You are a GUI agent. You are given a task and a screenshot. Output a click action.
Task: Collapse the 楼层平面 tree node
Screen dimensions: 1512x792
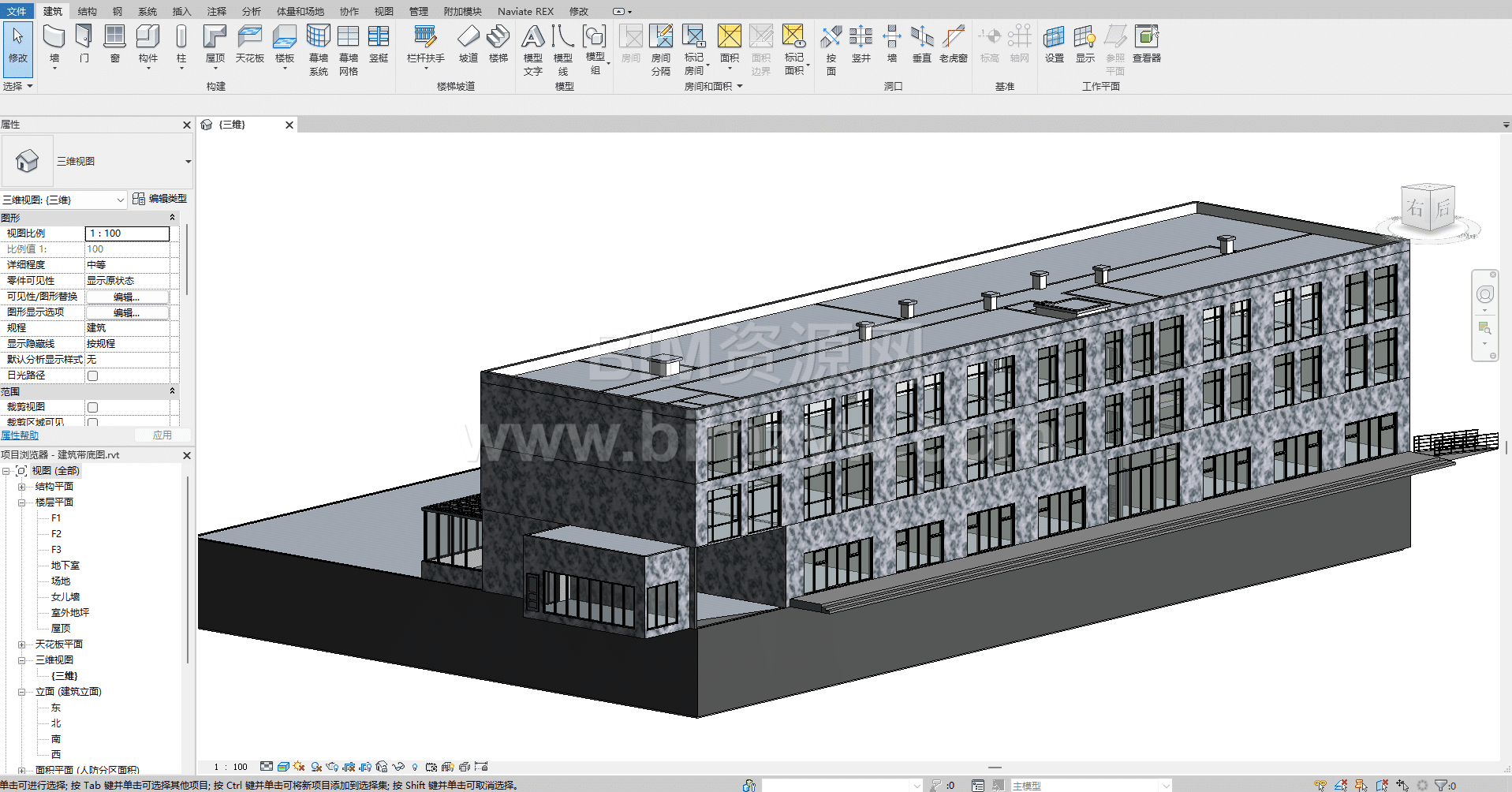point(22,502)
